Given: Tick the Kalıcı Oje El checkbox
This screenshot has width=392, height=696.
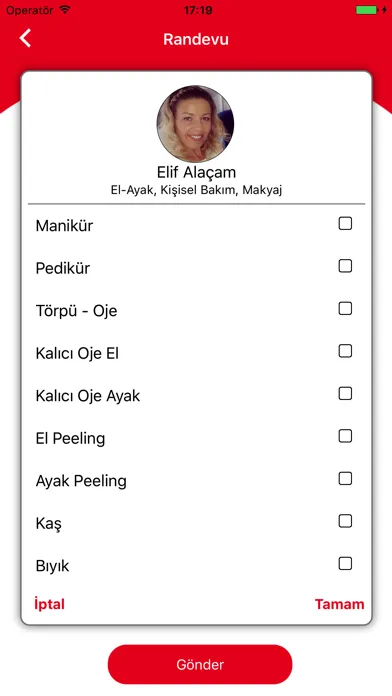Looking at the screenshot, I should click(x=345, y=351).
